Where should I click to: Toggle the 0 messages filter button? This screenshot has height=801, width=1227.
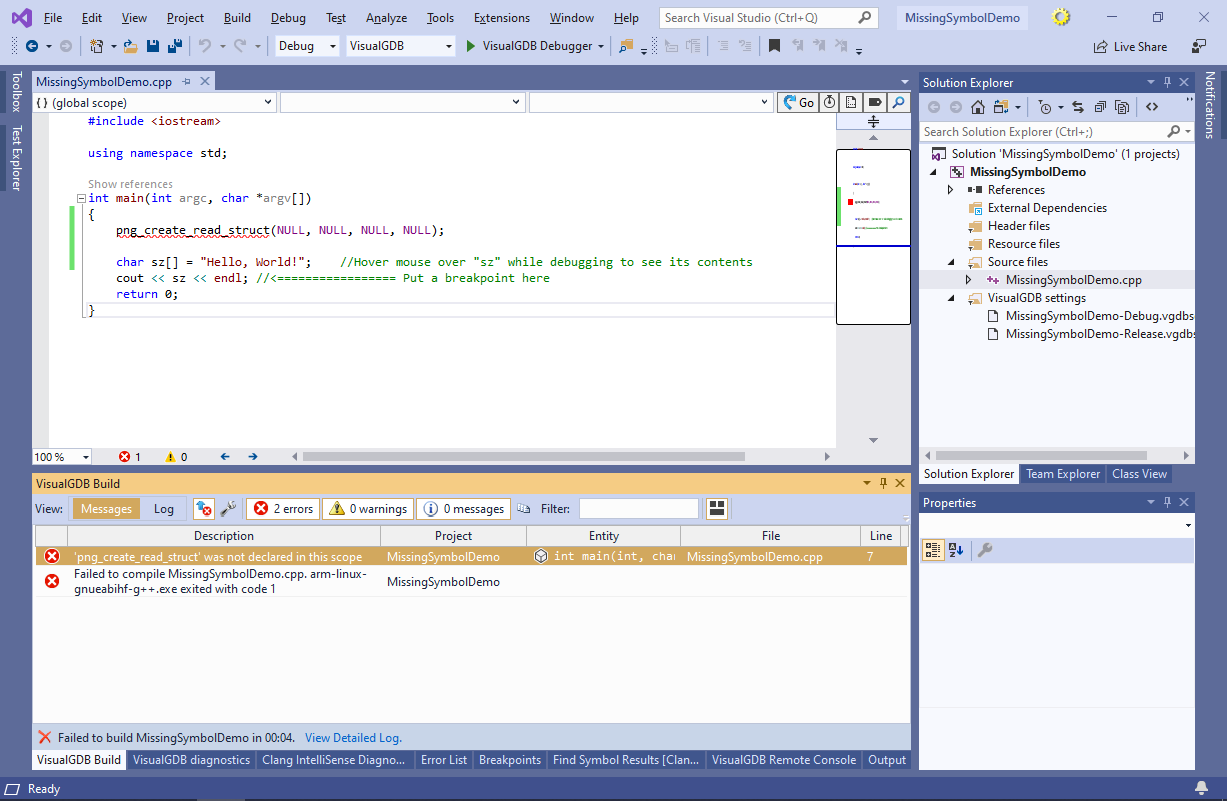pos(463,508)
